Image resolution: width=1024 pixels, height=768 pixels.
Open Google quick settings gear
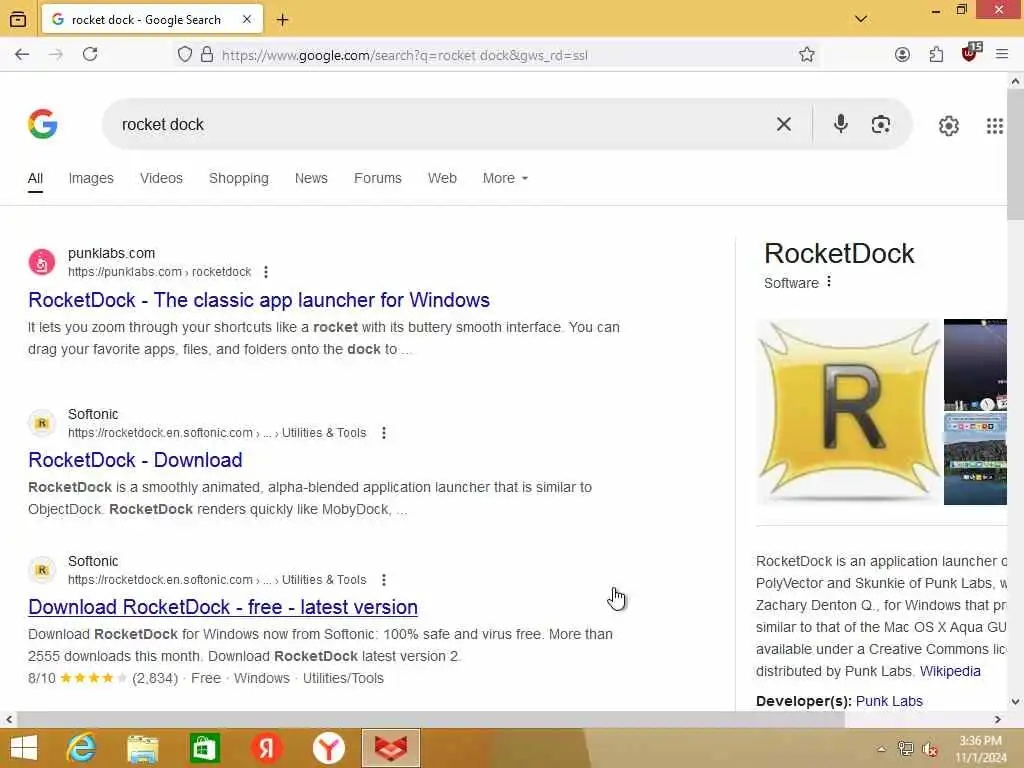click(x=948, y=125)
